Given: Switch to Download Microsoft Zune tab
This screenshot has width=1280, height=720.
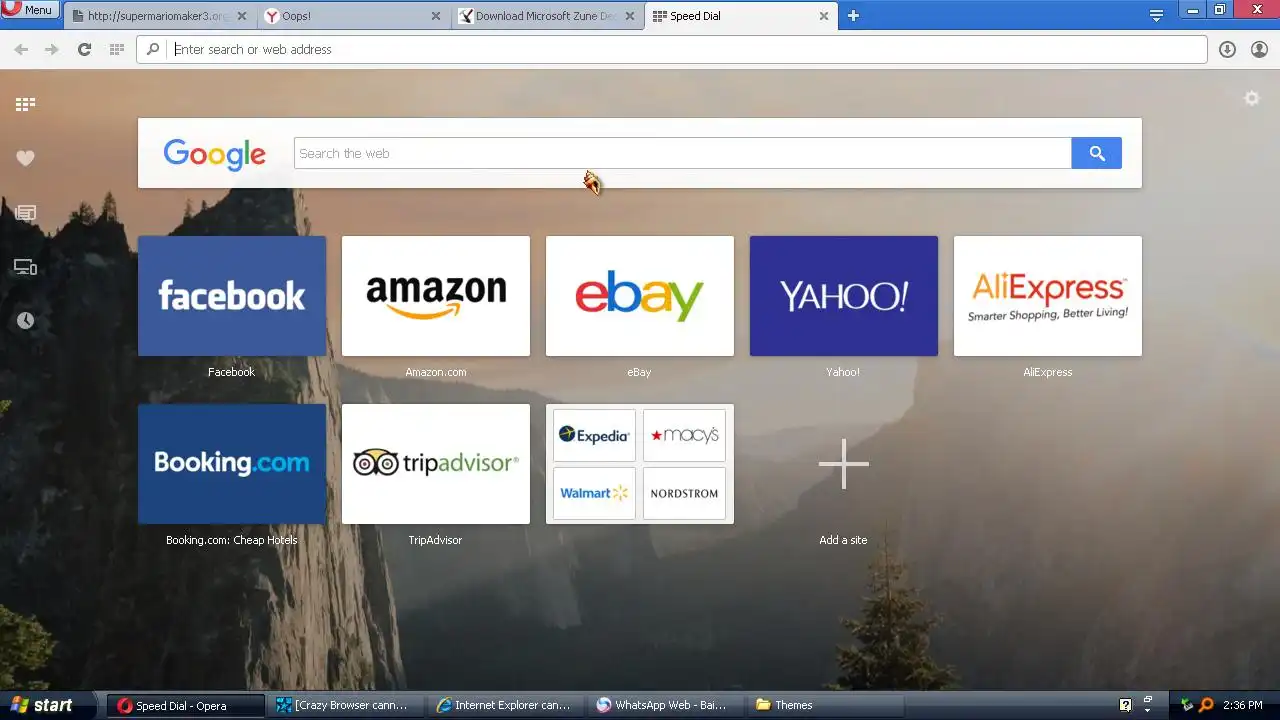Looking at the screenshot, I should click(x=546, y=16).
